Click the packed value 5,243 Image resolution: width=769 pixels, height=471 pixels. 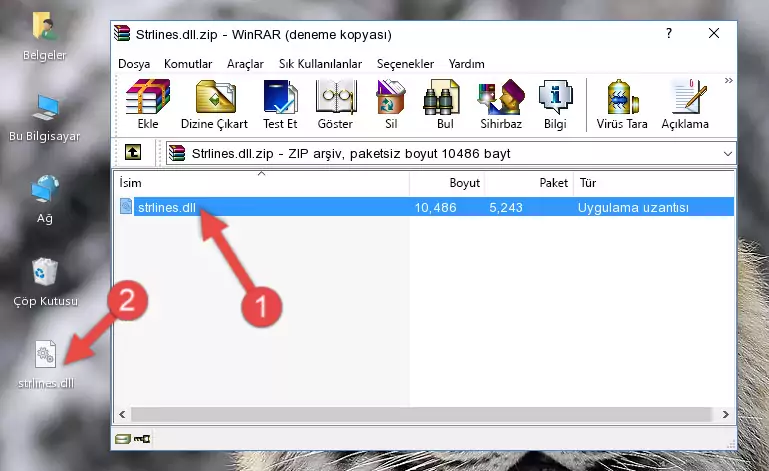click(x=506, y=208)
